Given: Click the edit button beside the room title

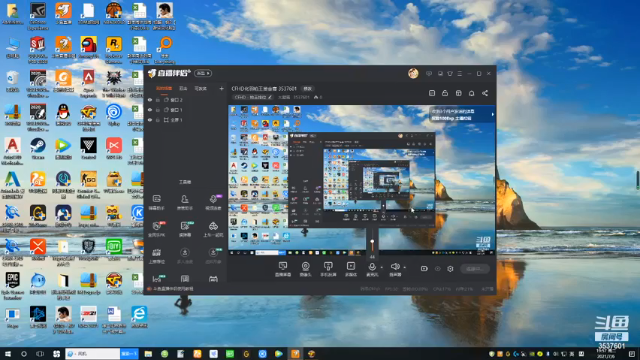Looking at the screenshot, I should coord(307,89).
